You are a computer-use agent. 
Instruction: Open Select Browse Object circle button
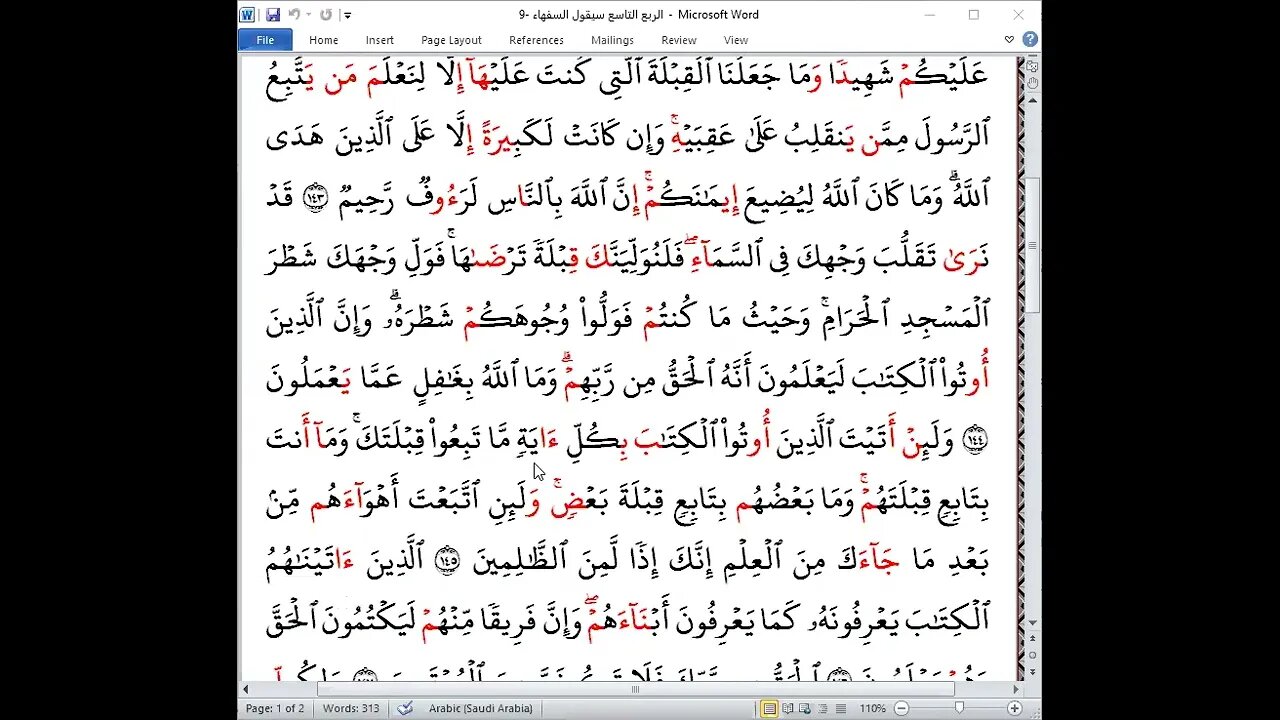point(1032,657)
